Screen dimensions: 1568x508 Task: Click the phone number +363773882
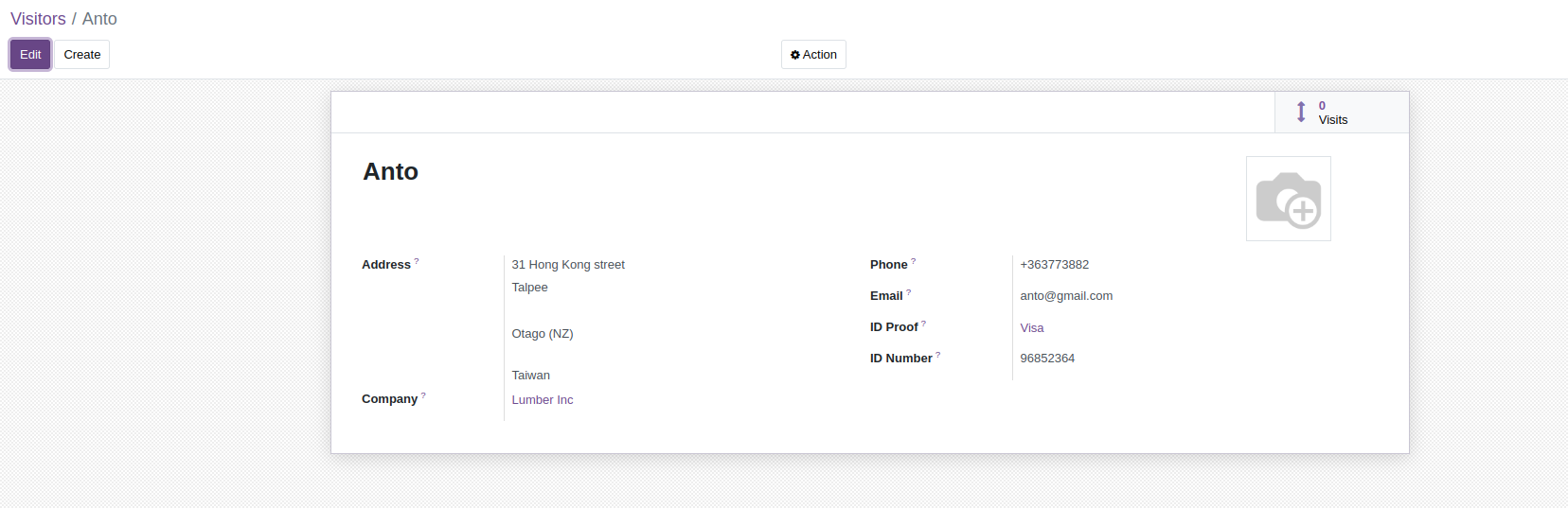click(x=1055, y=265)
